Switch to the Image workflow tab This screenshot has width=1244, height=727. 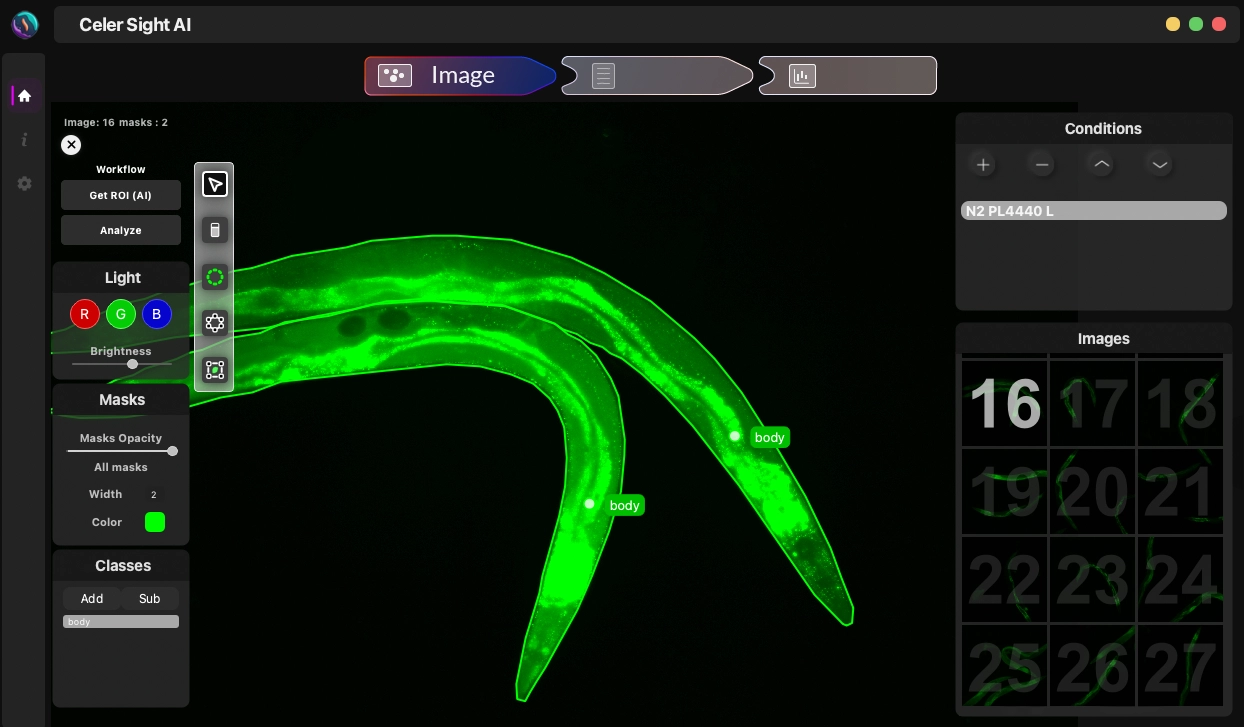tap(459, 76)
